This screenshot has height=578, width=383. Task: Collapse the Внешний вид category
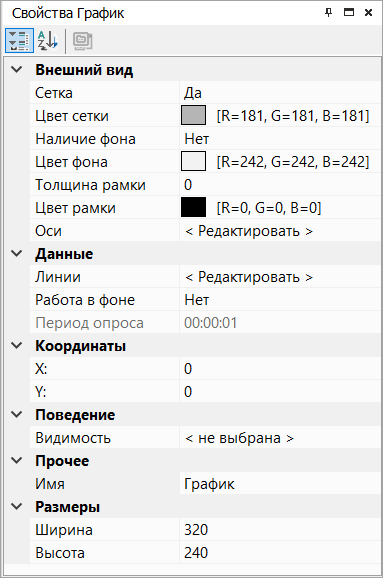[17, 70]
